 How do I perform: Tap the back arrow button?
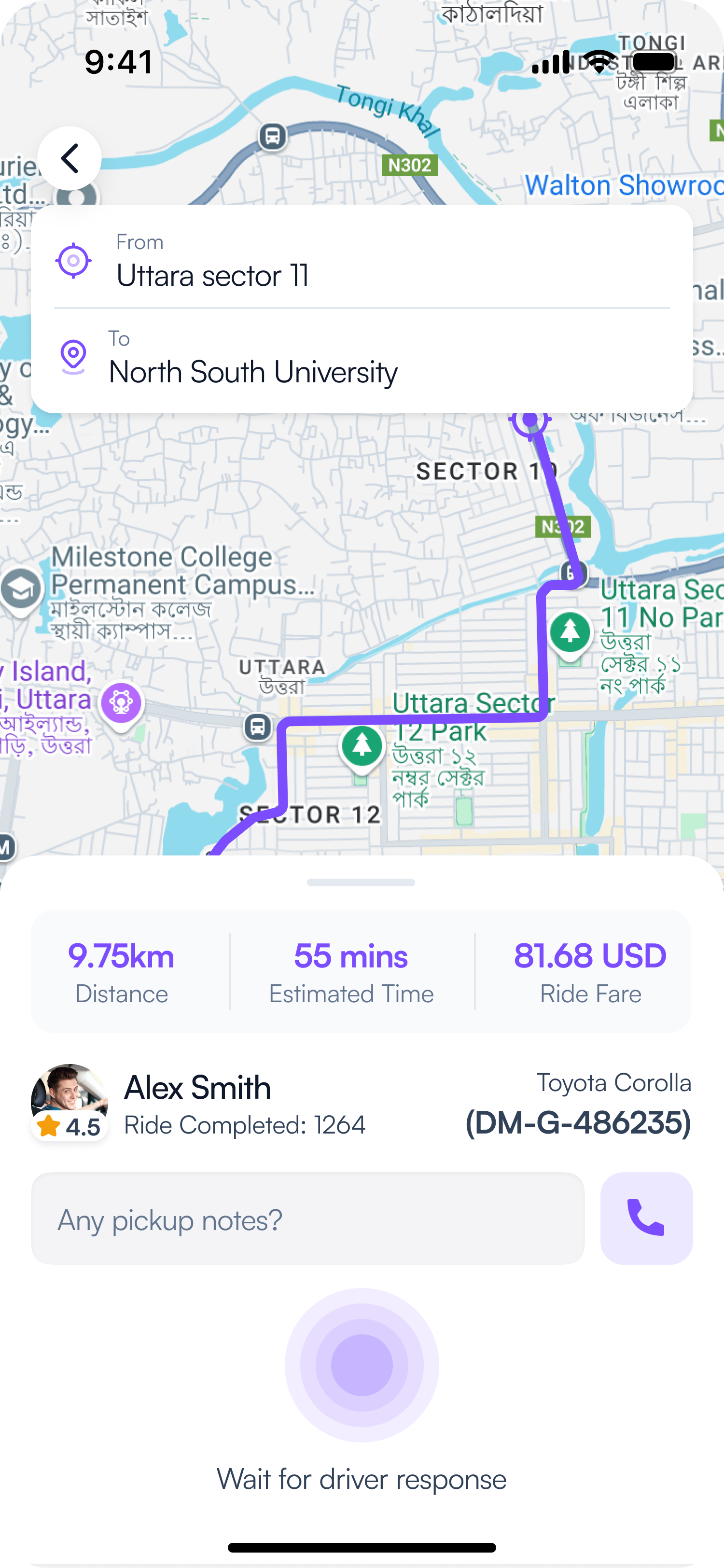tap(70, 158)
